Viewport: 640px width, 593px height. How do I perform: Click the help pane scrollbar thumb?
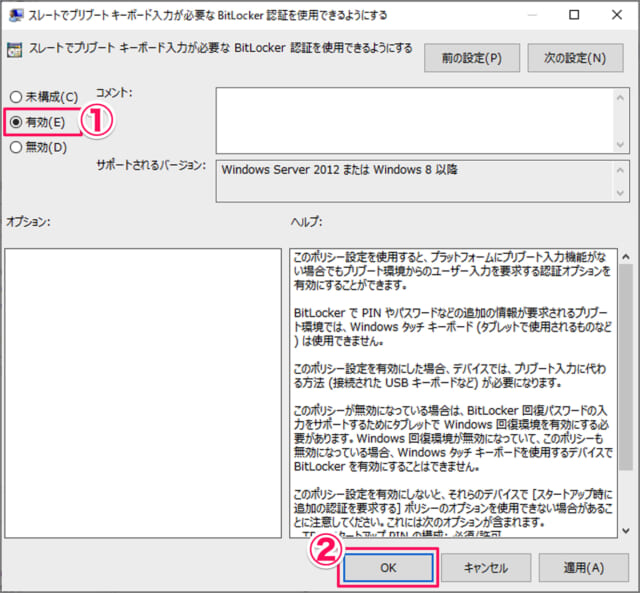pos(626,367)
